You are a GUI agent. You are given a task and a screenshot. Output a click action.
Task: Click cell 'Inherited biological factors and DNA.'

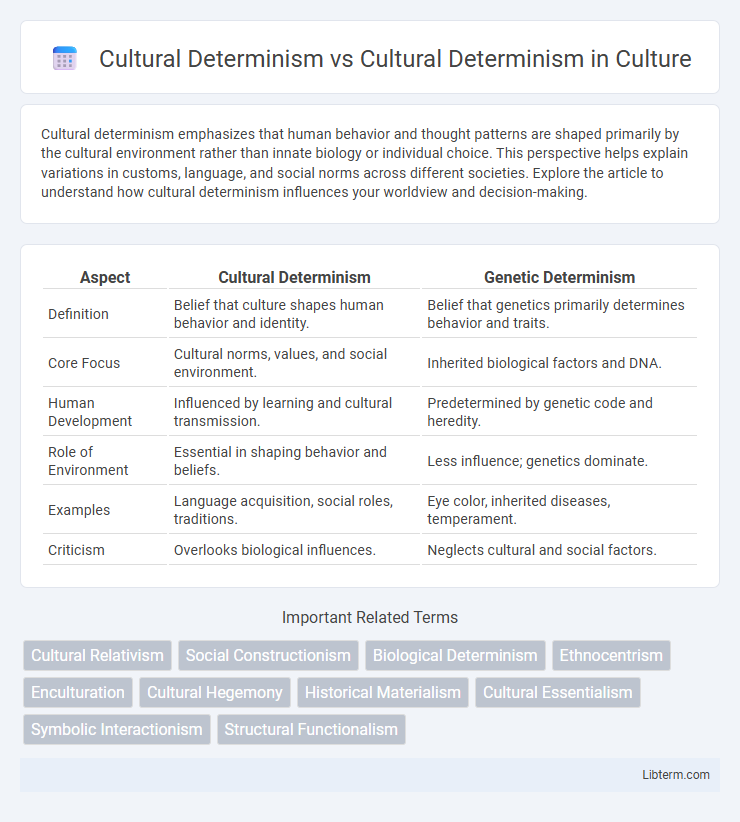click(560, 363)
